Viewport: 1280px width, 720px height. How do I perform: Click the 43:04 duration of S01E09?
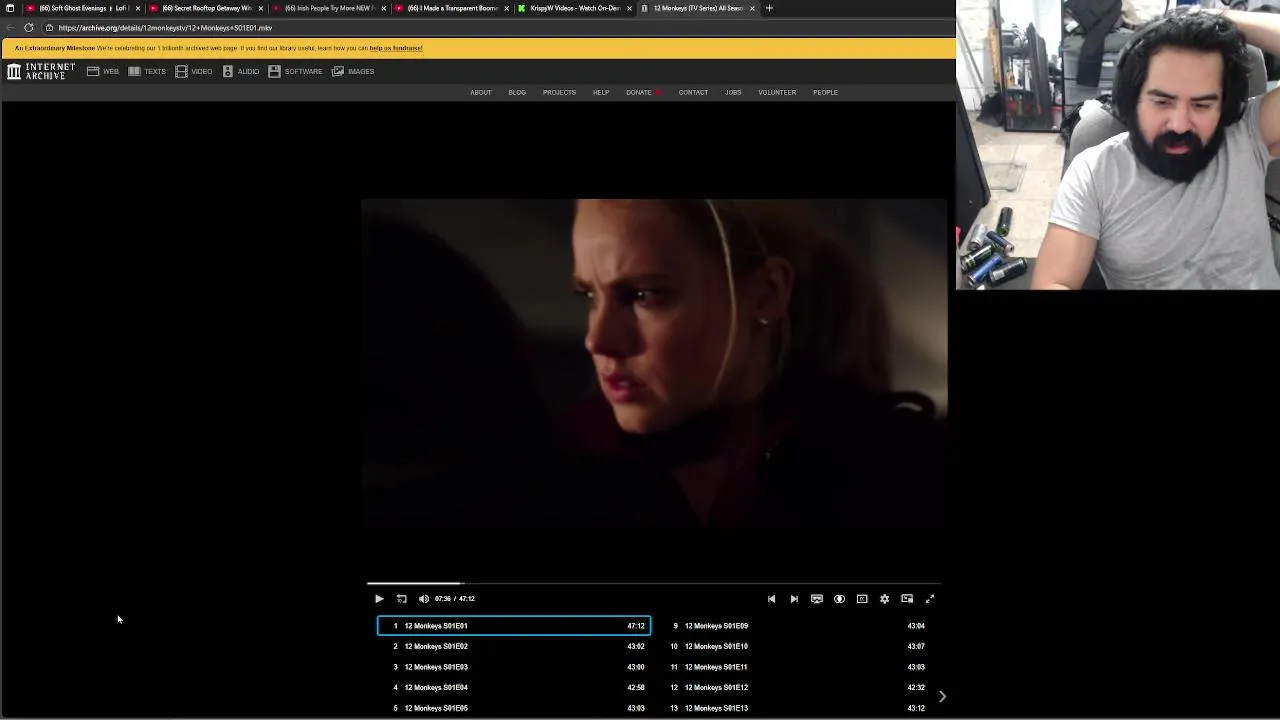click(916, 626)
